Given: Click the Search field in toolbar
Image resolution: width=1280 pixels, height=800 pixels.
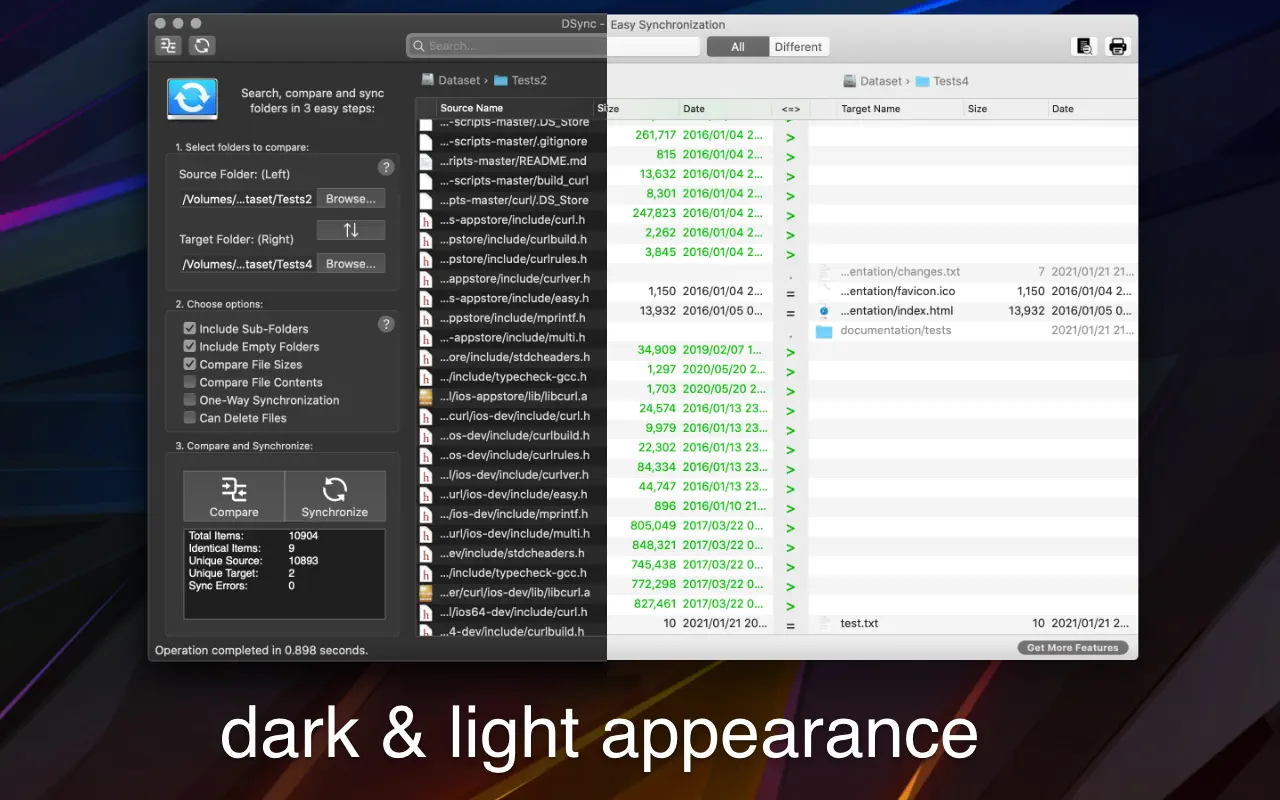Looking at the screenshot, I should tap(553, 46).
